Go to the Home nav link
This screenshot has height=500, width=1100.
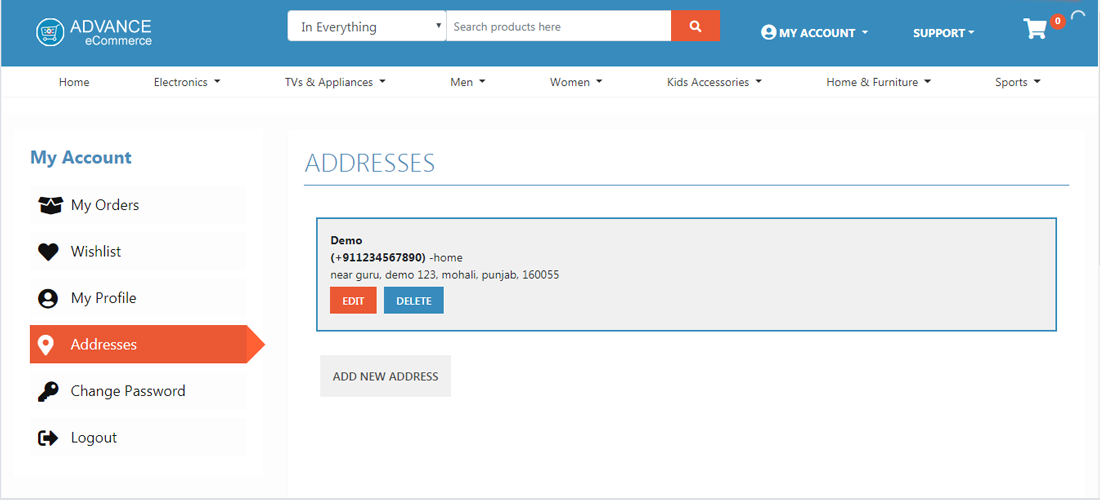pos(74,82)
